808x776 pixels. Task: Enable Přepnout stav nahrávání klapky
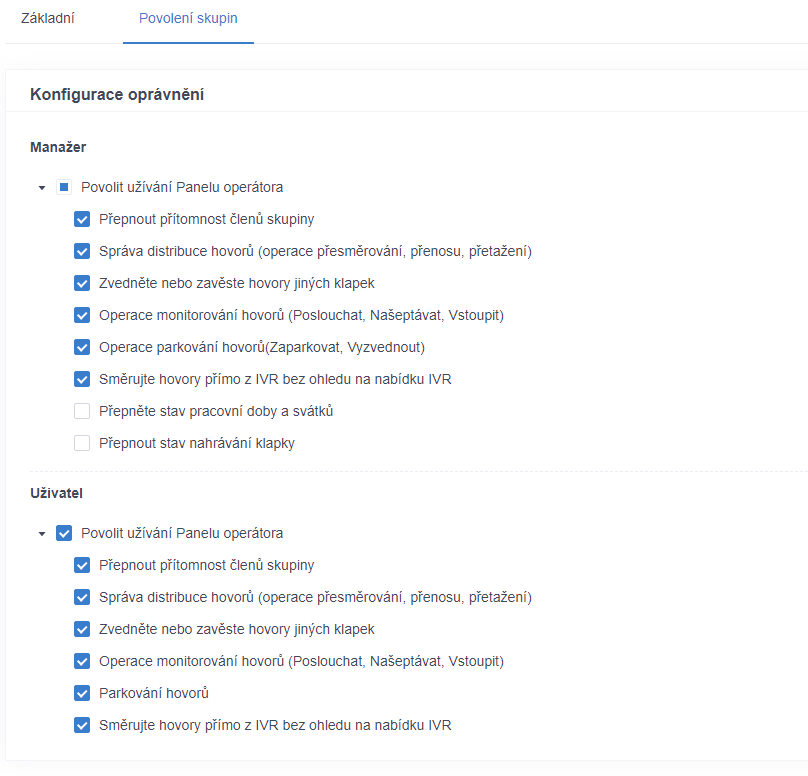click(82, 443)
